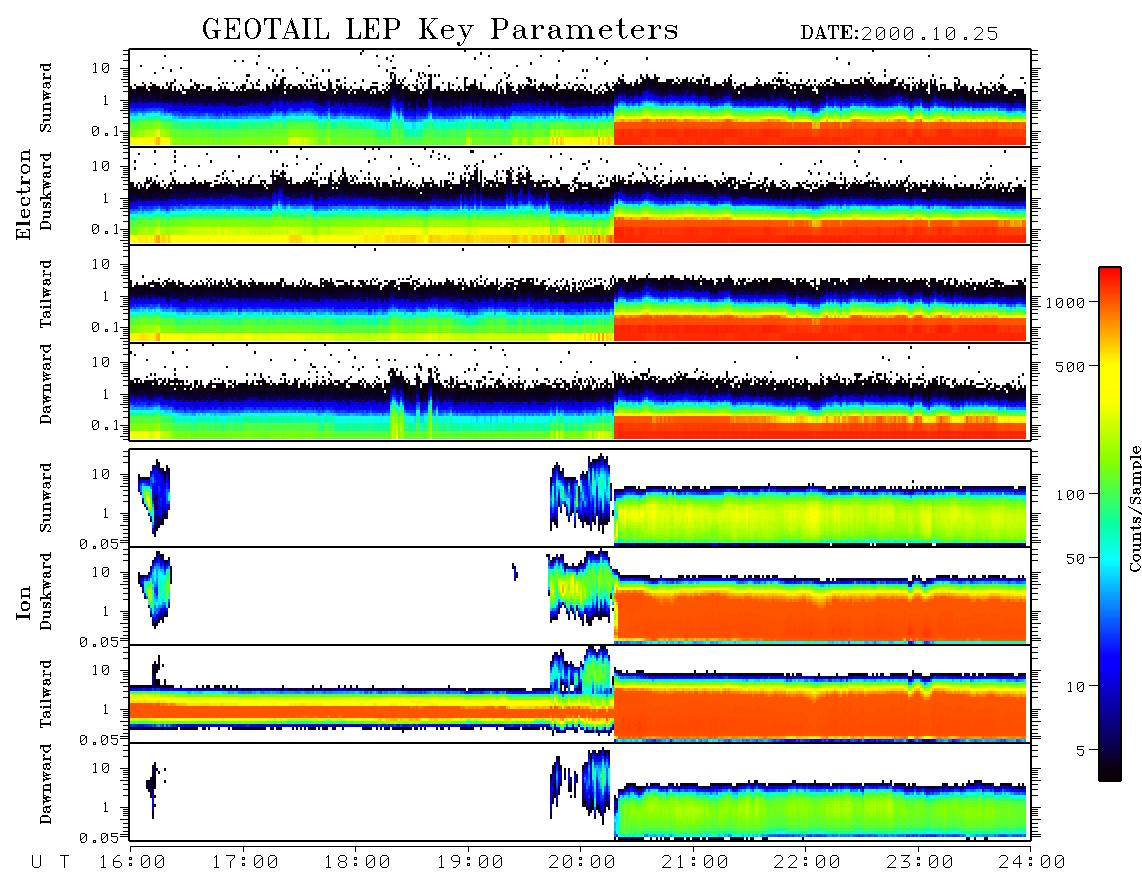Select the vertical Ion group label
The image size is (1142, 880).
coord(24,603)
